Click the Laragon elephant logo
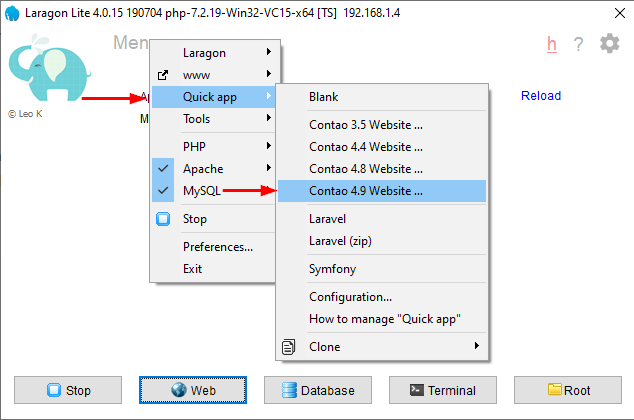The image size is (634, 420). coord(49,68)
